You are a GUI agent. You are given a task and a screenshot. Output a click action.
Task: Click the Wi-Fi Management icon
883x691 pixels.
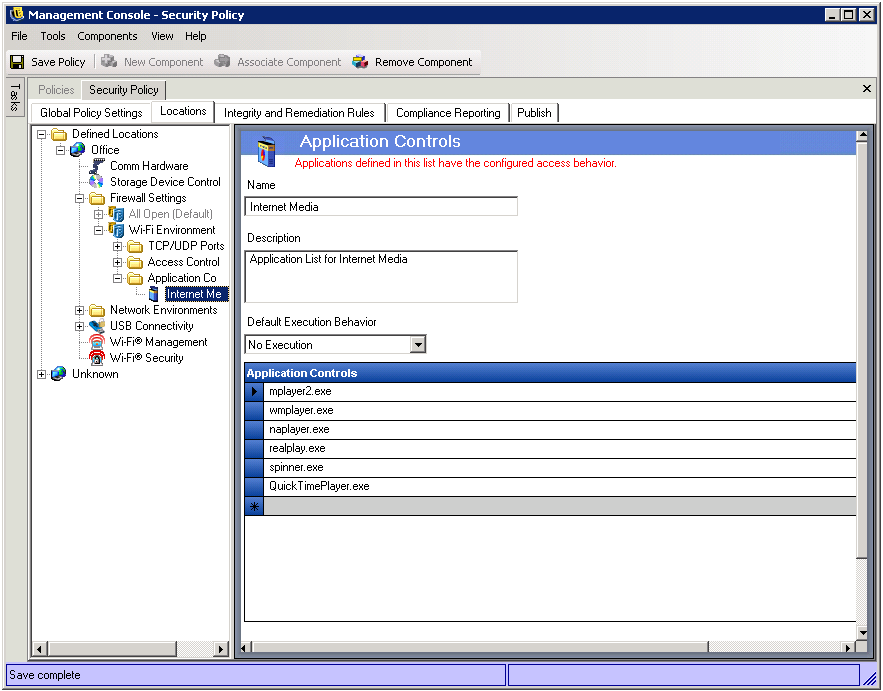pyautogui.click(x=97, y=342)
